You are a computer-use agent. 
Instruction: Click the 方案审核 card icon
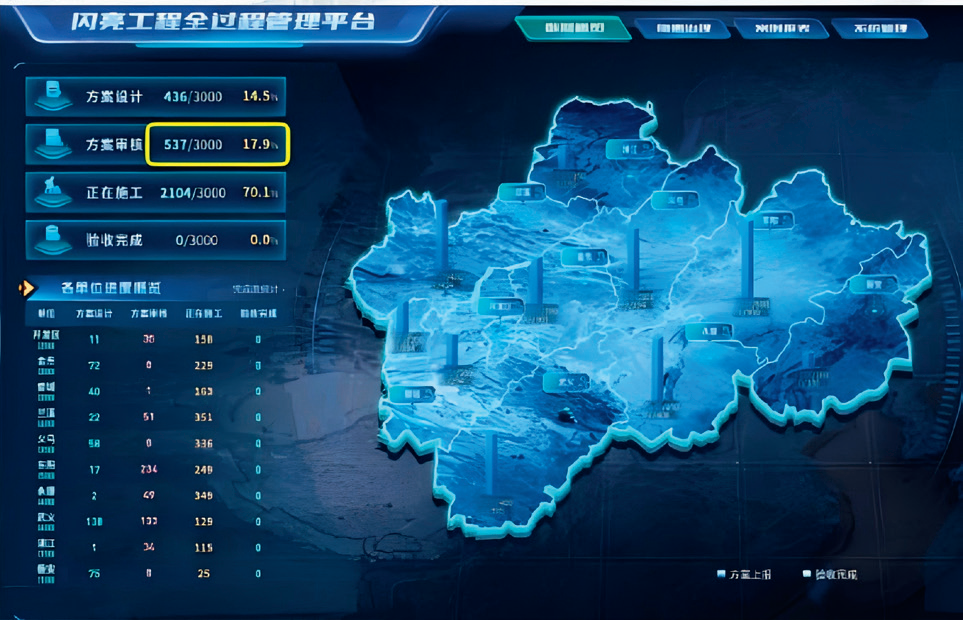pyautogui.click(x=47, y=144)
